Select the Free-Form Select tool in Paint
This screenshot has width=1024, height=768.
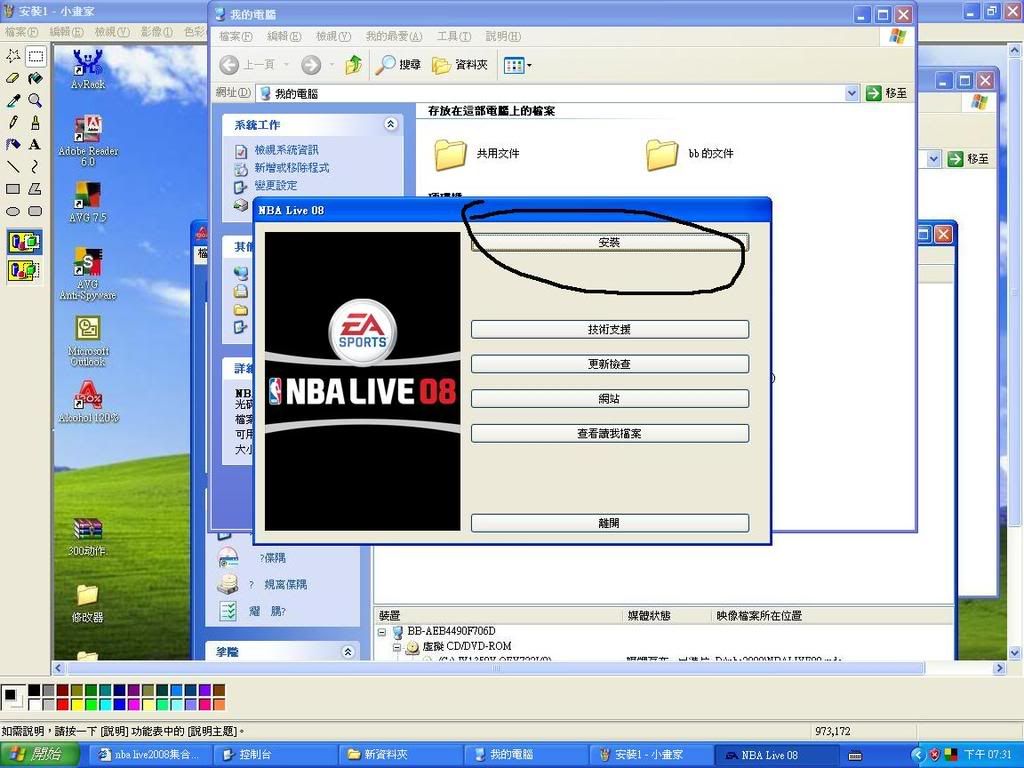click(13, 56)
